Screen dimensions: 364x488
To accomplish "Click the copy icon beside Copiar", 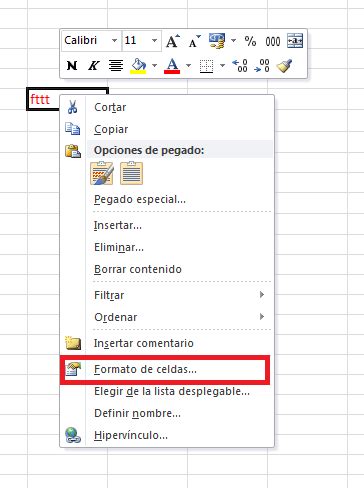I will click(72, 129).
